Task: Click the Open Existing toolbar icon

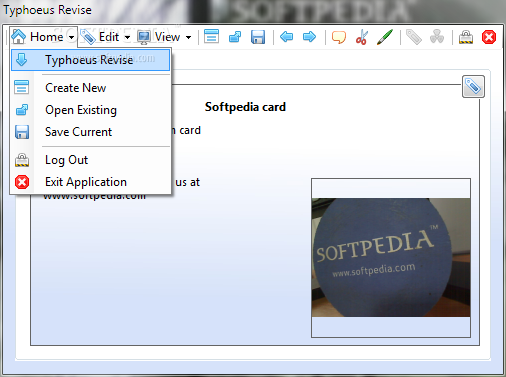Action: (235, 37)
